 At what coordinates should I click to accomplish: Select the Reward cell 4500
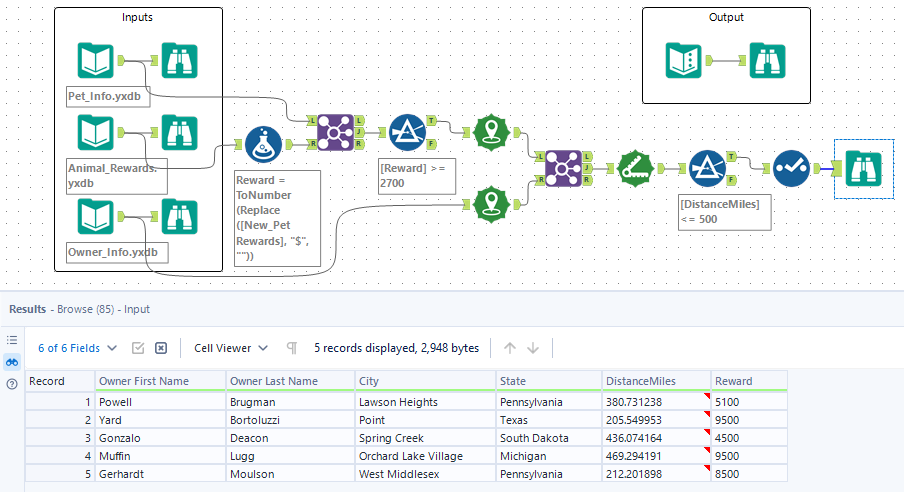coord(749,438)
